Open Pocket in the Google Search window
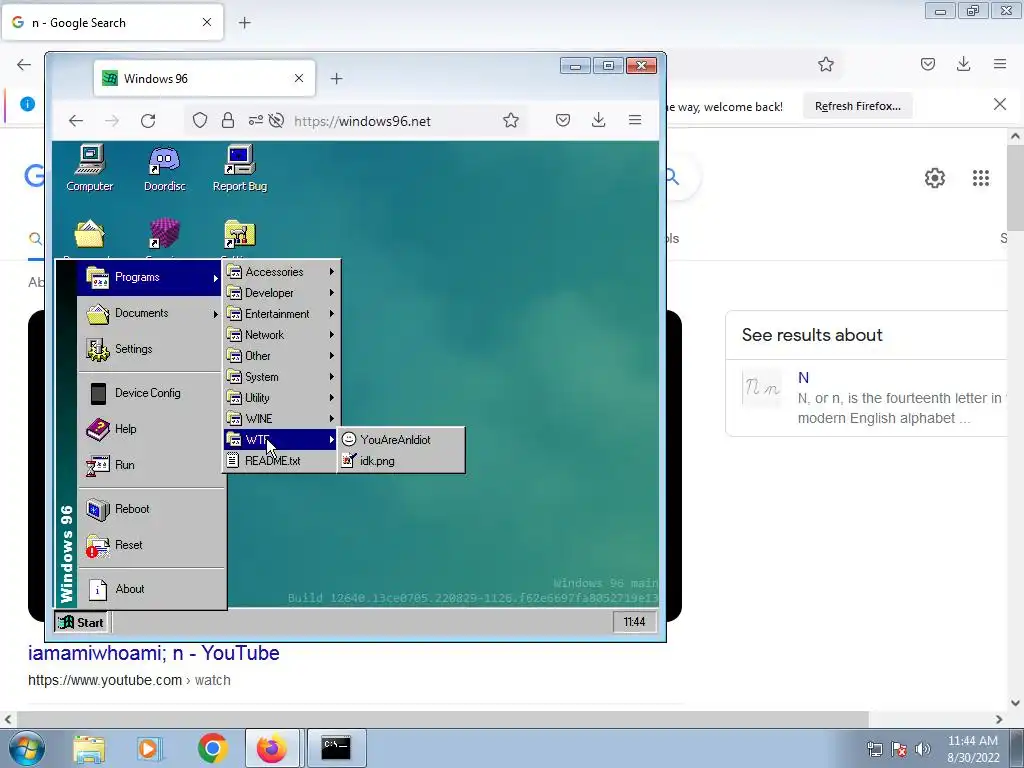Screen dimensions: 1024x768 click(x=927, y=64)
